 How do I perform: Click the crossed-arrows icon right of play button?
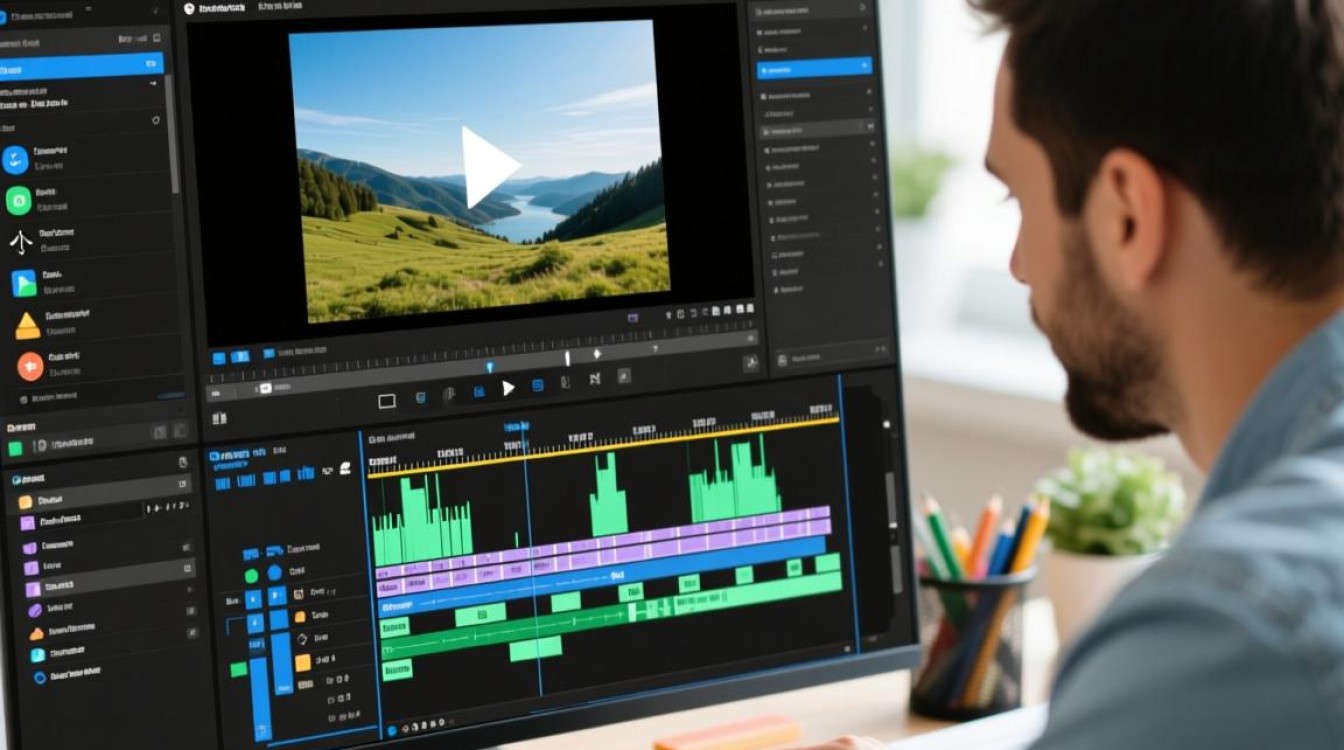tap(594, 379)
